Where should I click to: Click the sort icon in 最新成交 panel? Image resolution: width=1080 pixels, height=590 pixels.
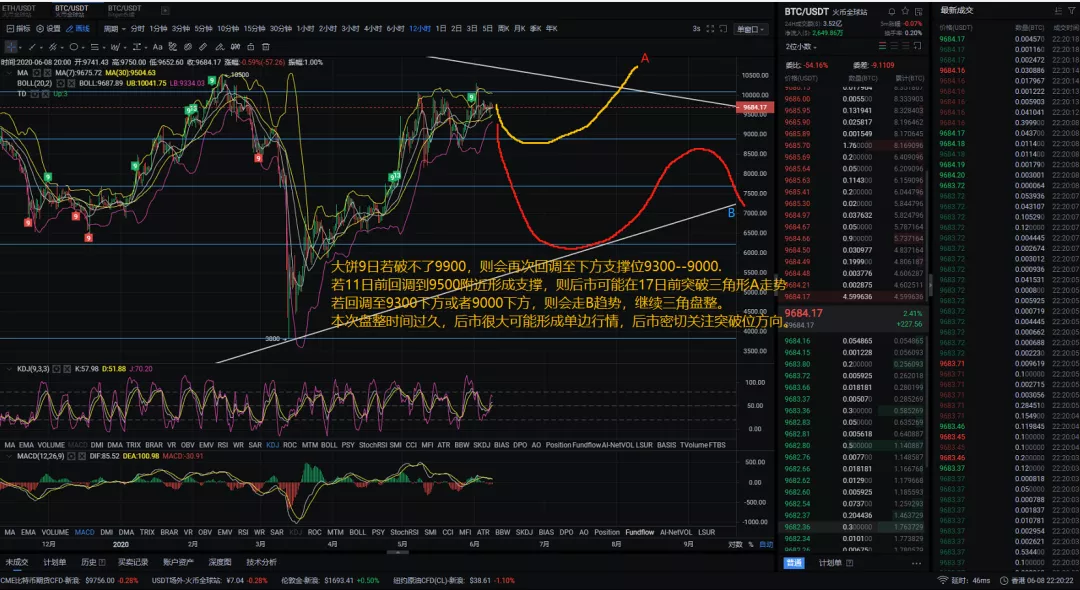pyautogui.click(x=1058, y=10)
